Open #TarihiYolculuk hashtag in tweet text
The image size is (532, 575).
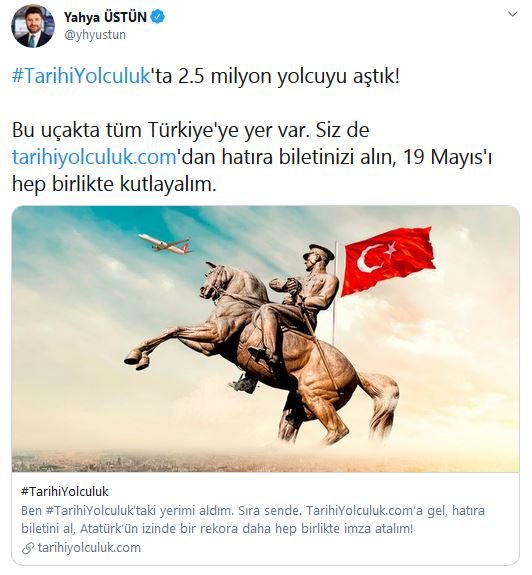pos(81,76)
